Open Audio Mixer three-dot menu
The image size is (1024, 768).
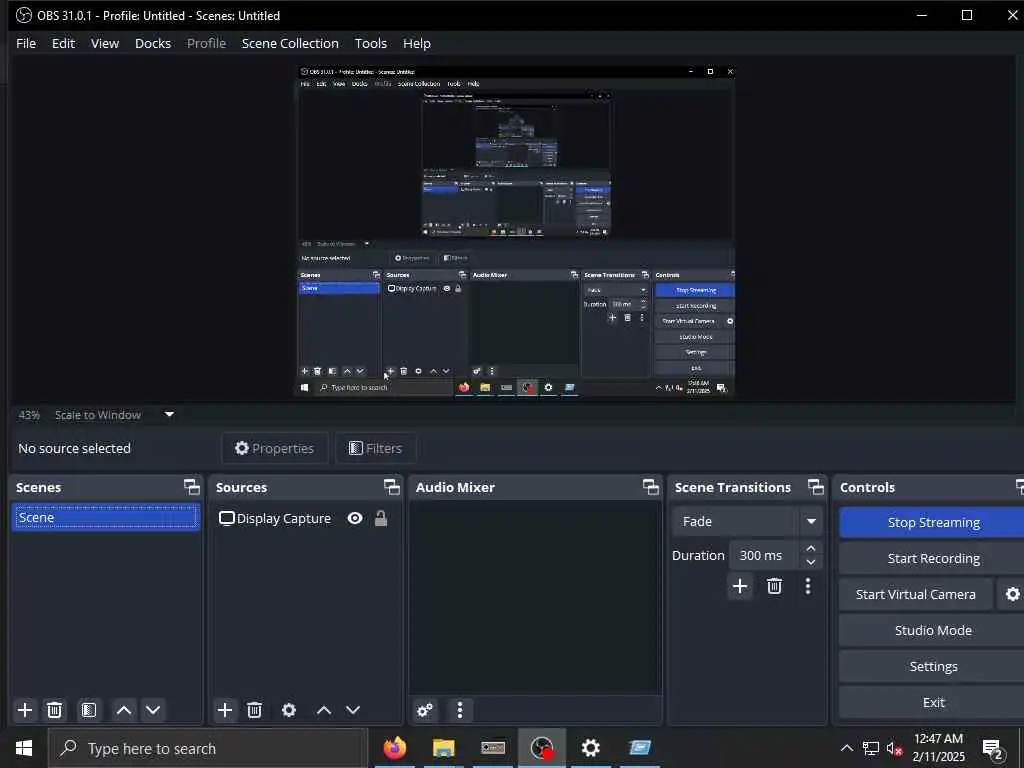[x=460, y=710]
